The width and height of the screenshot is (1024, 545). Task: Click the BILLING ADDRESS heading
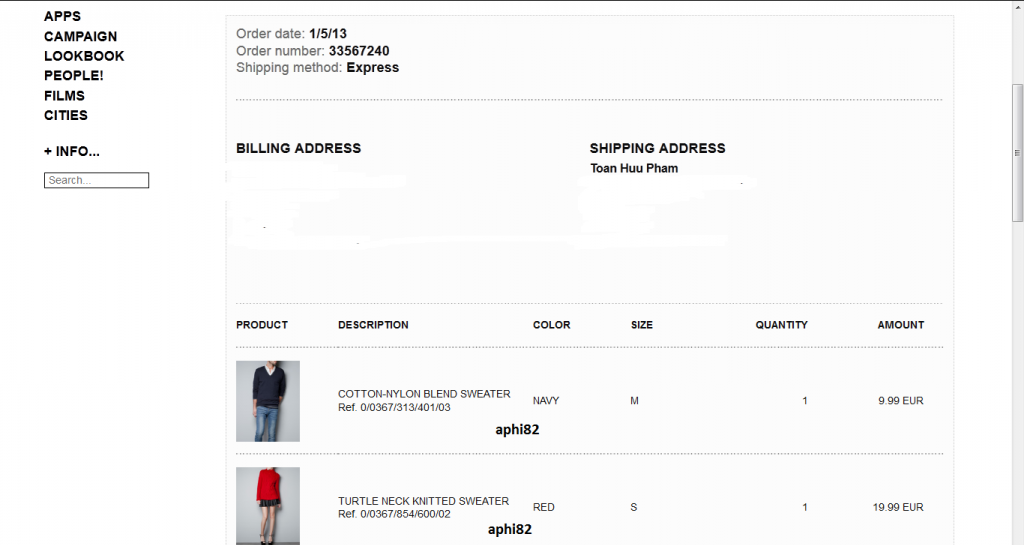298,148
